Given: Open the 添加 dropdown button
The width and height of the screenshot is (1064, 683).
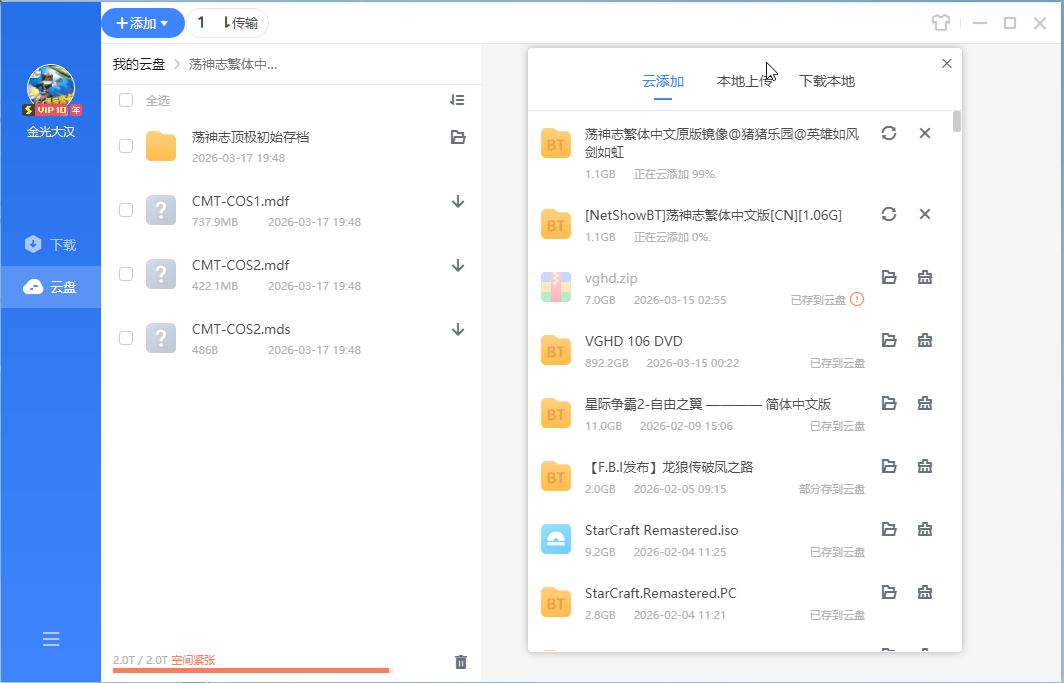Looking at the screenshot, I should click(142, 23).
